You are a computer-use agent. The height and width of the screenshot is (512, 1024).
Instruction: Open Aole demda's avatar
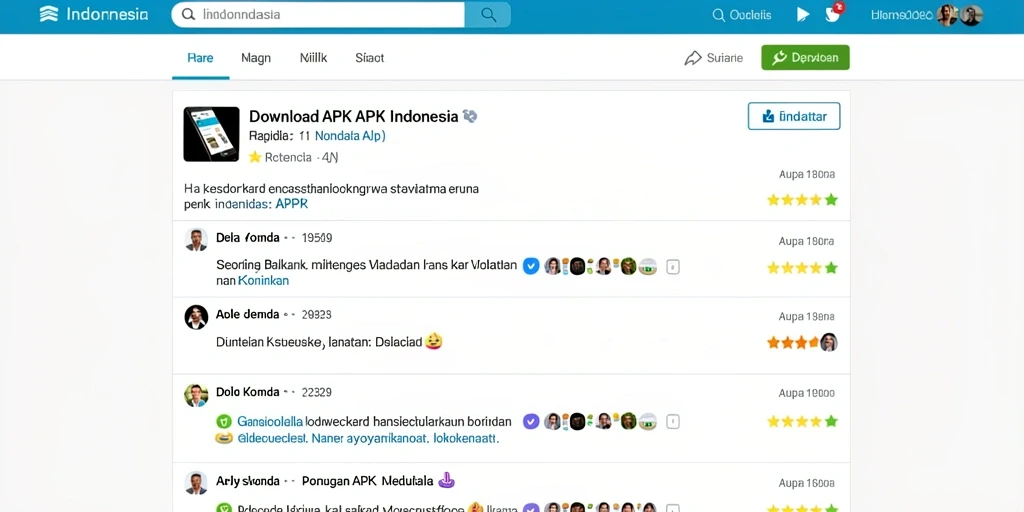tap(196, 316)
